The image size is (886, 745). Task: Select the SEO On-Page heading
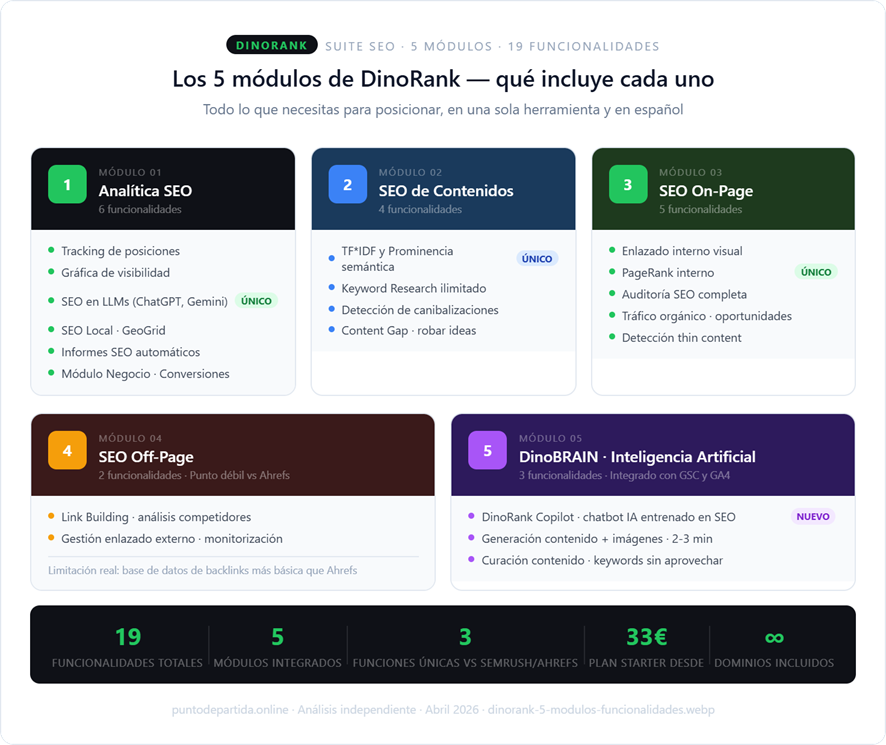coord(706,191)
